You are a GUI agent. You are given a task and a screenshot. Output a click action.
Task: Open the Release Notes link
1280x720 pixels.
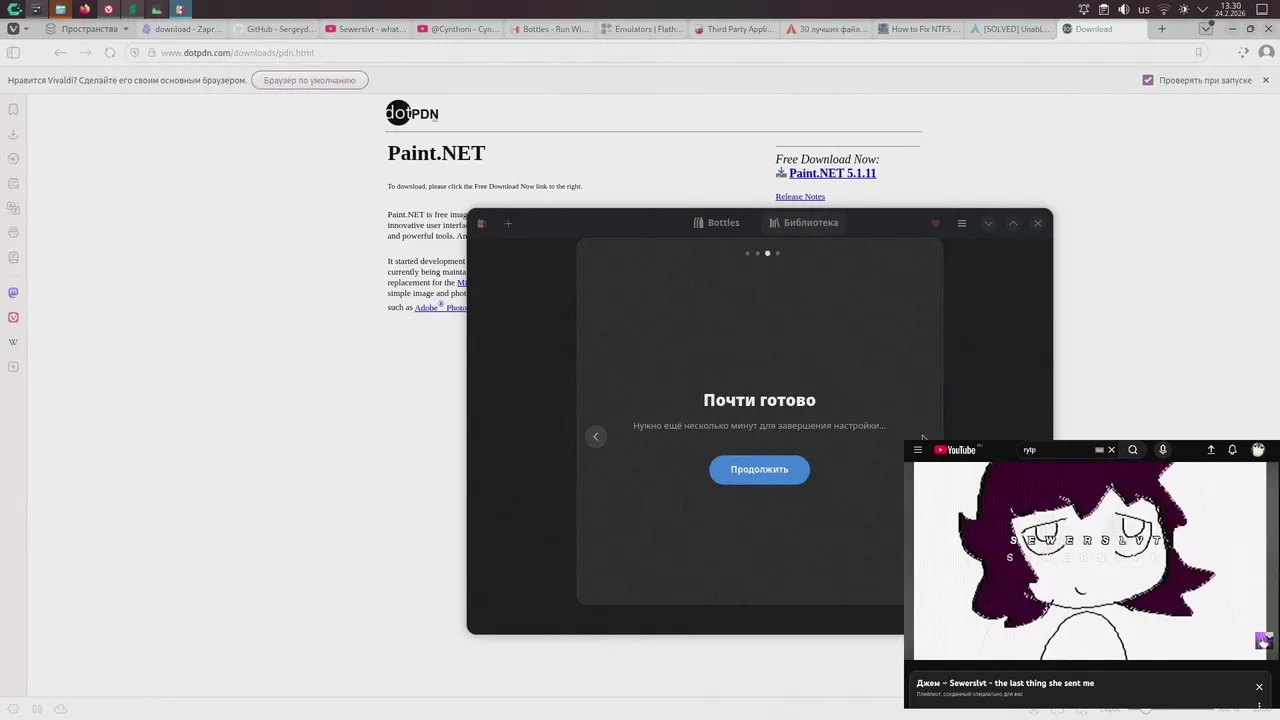point(800,196)
